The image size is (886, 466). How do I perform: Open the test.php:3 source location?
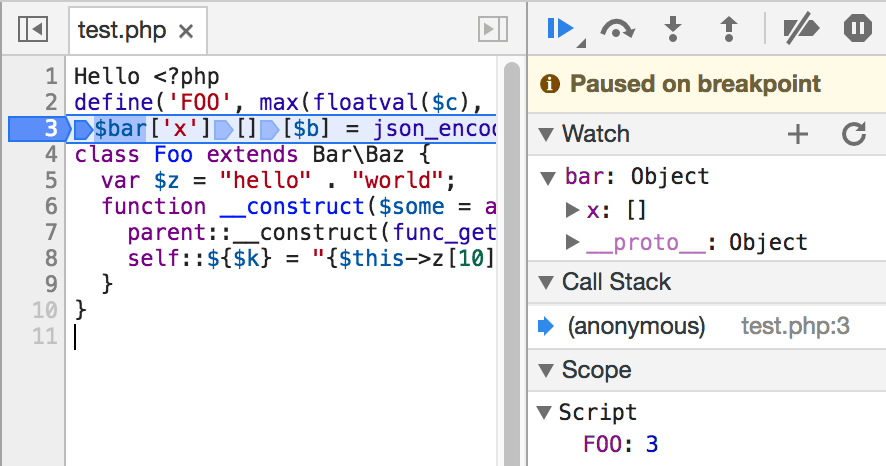pos(795,326)
